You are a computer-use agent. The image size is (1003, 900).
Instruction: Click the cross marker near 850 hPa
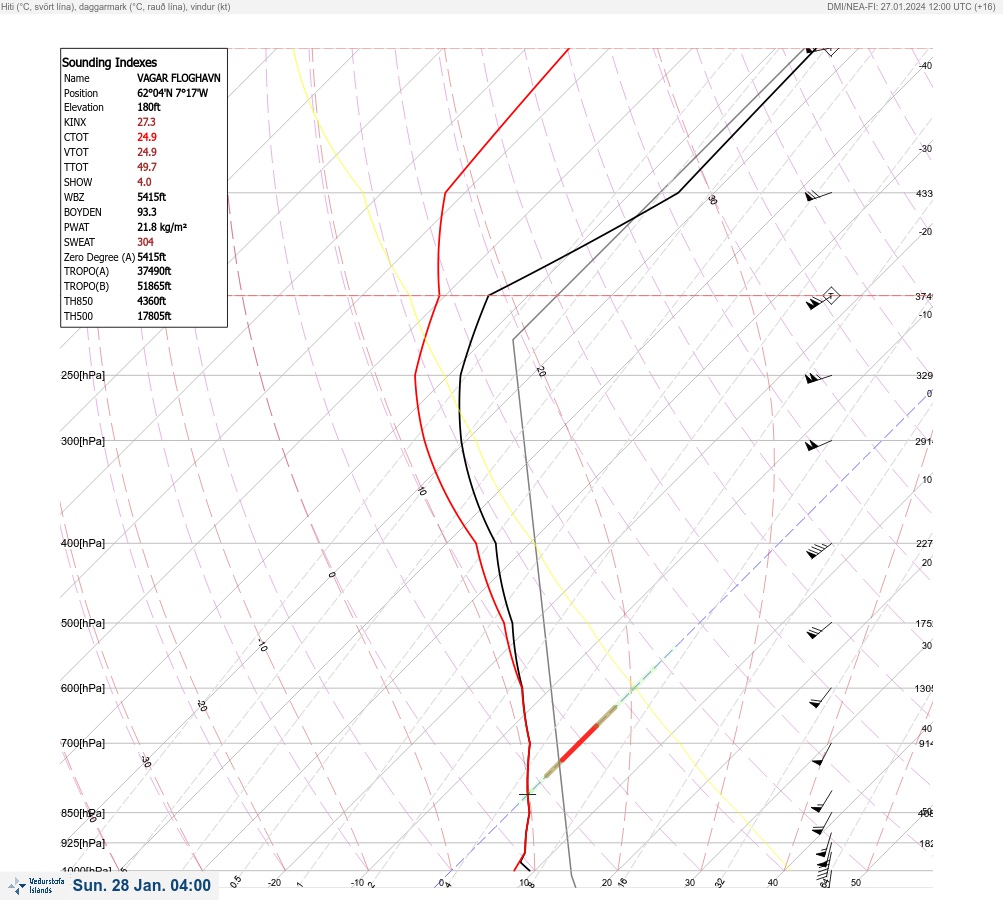[x=527, y=794]
